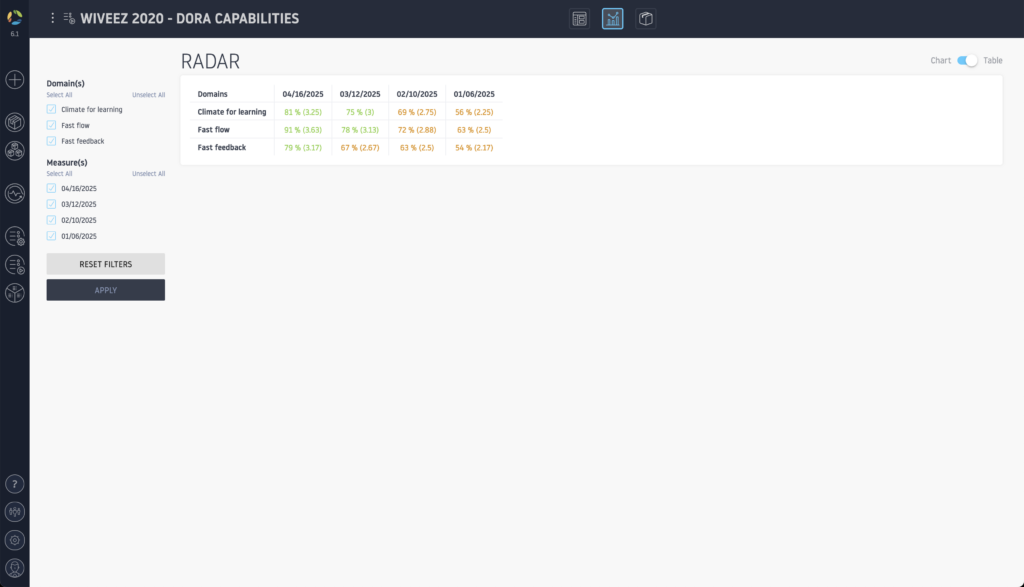
Task: Open the three-dot menu beside title
Action: (53, 18)
